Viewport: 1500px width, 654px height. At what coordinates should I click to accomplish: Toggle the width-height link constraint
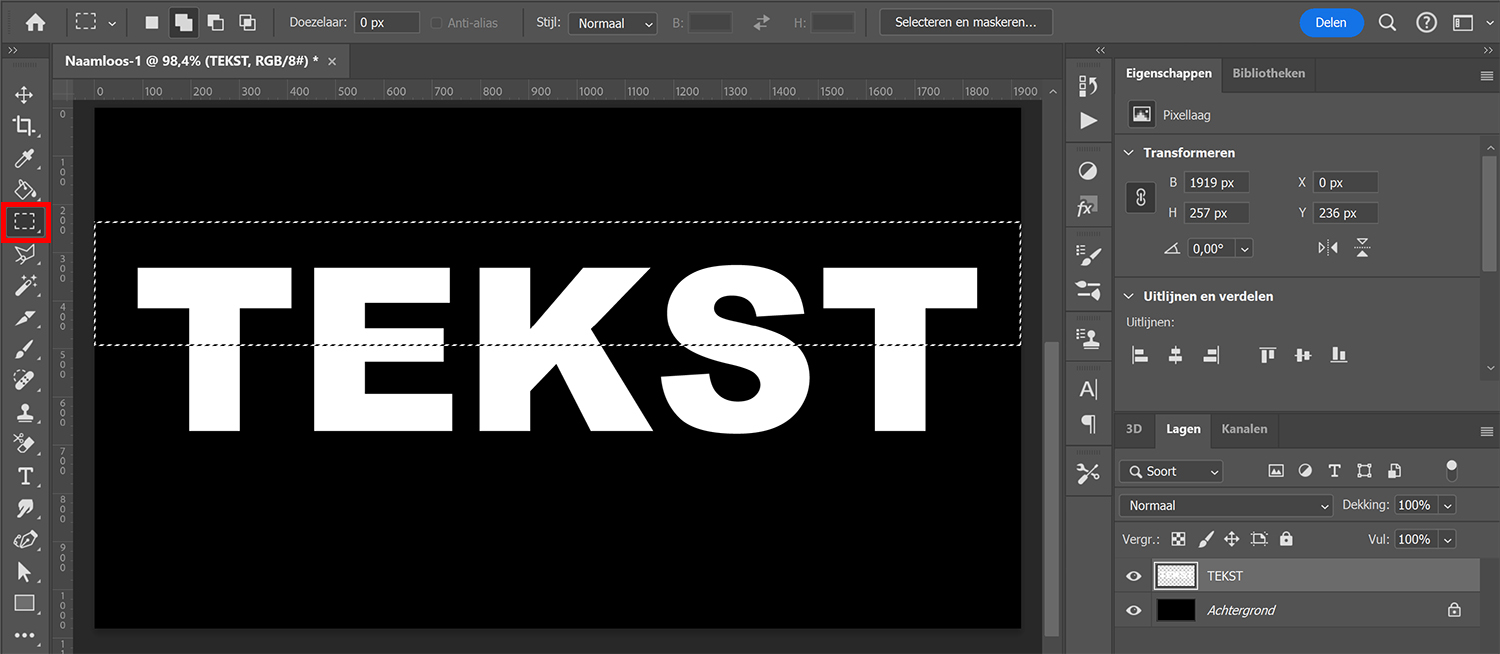1141,198
